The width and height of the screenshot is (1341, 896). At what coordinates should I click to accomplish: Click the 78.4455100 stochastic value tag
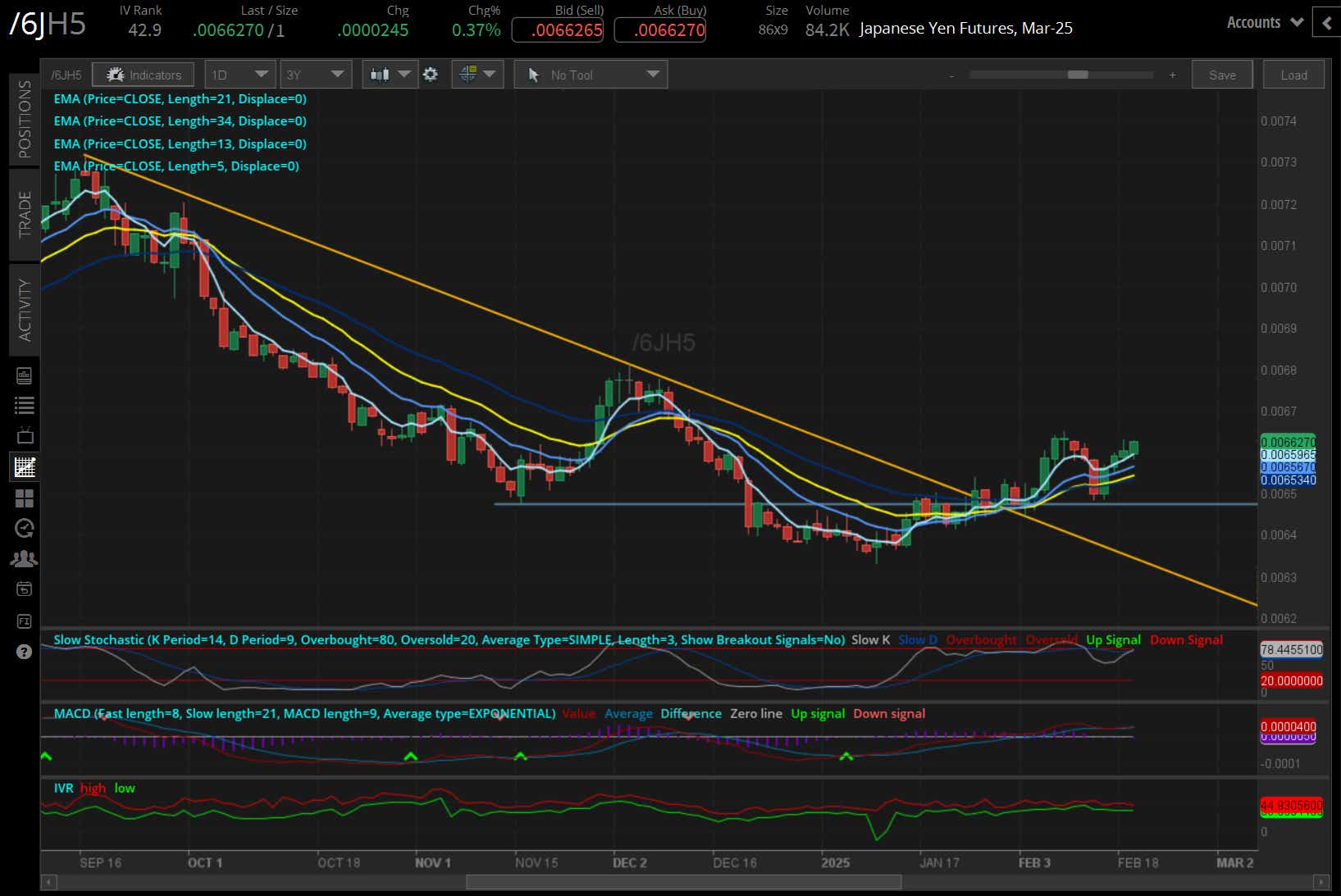[1291, 650]
